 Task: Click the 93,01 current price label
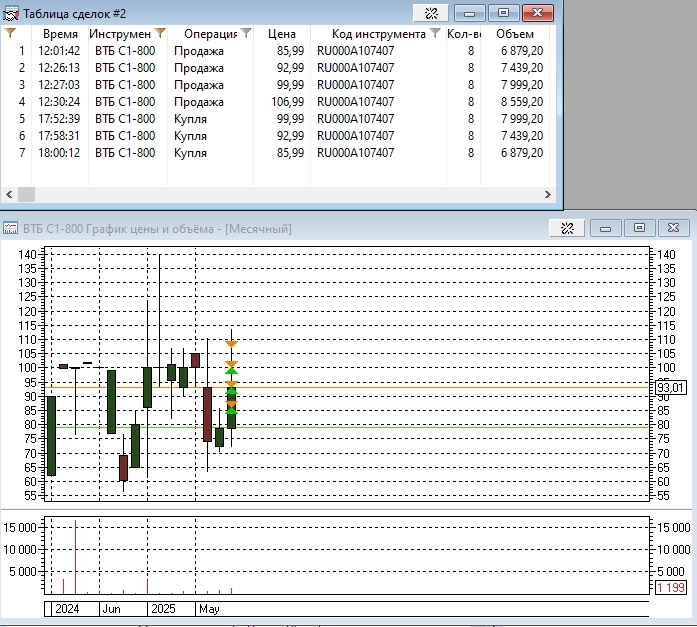[671, 388]
